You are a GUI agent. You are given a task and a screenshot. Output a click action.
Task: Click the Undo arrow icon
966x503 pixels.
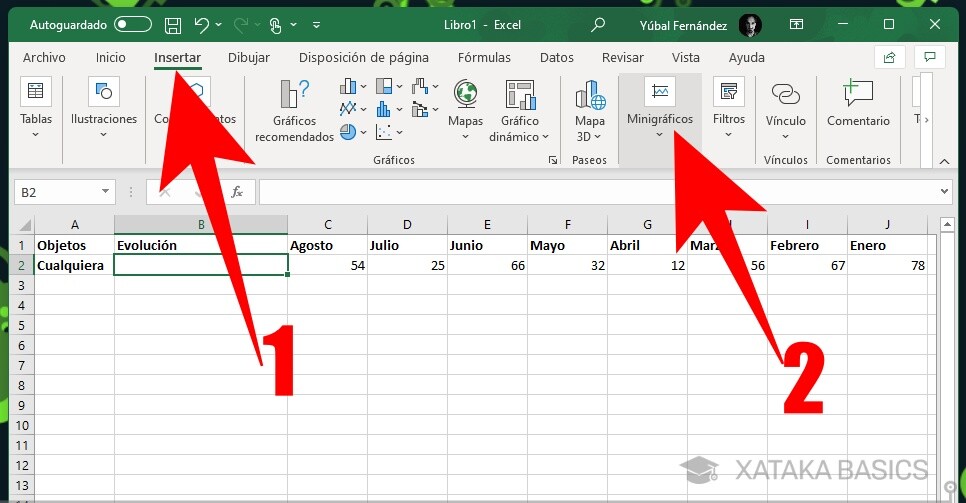point(201,25)
